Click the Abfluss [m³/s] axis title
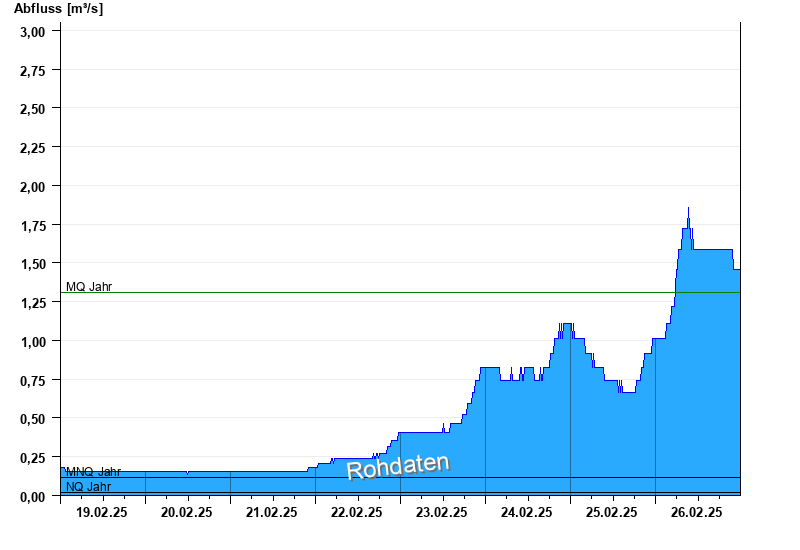 click(59, 9)
